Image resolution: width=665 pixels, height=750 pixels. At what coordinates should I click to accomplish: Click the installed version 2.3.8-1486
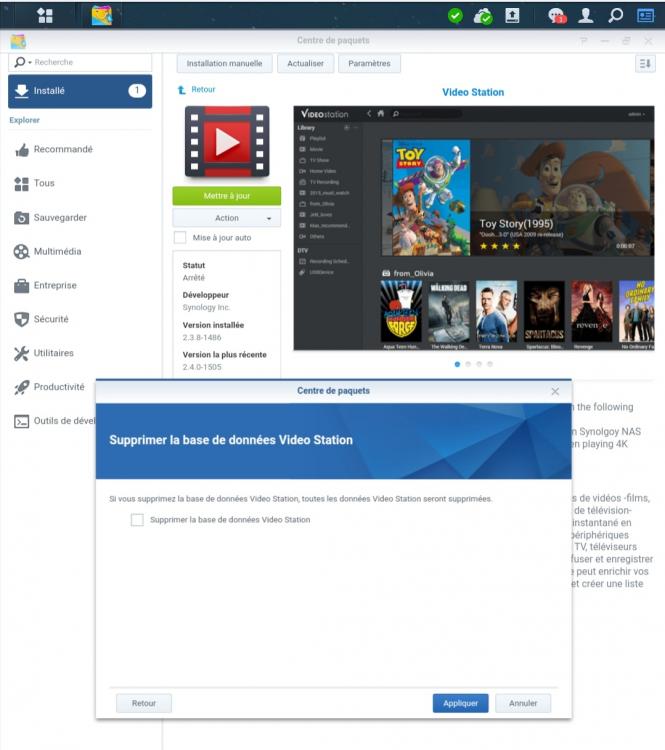202,338
